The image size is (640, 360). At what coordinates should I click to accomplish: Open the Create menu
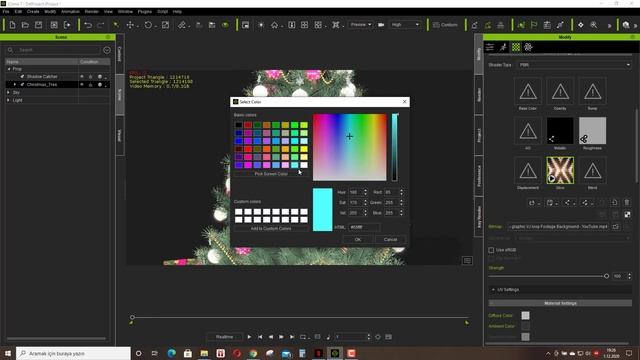tap(33, 11)
